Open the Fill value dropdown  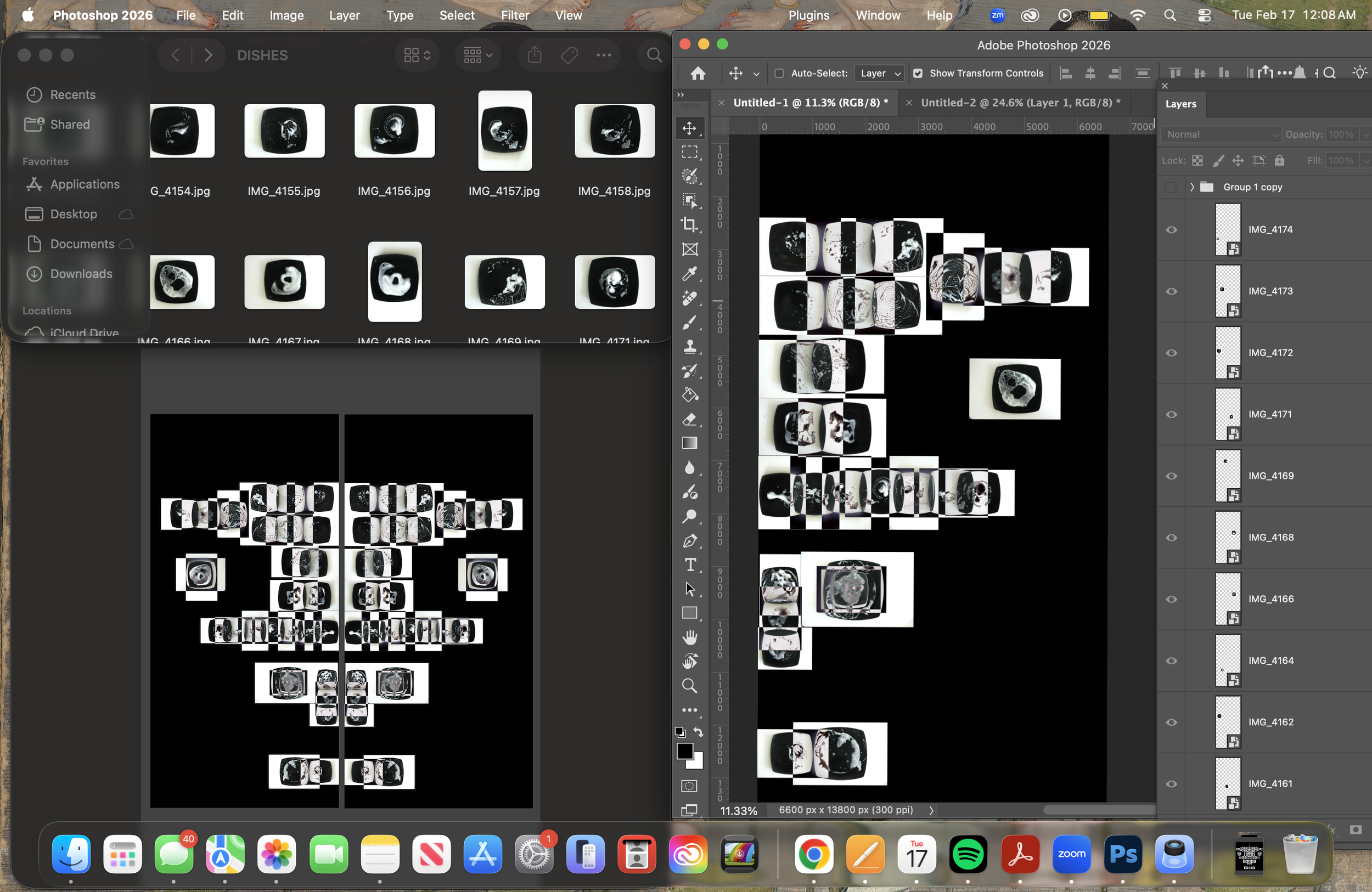click(x=1365, y=161)
